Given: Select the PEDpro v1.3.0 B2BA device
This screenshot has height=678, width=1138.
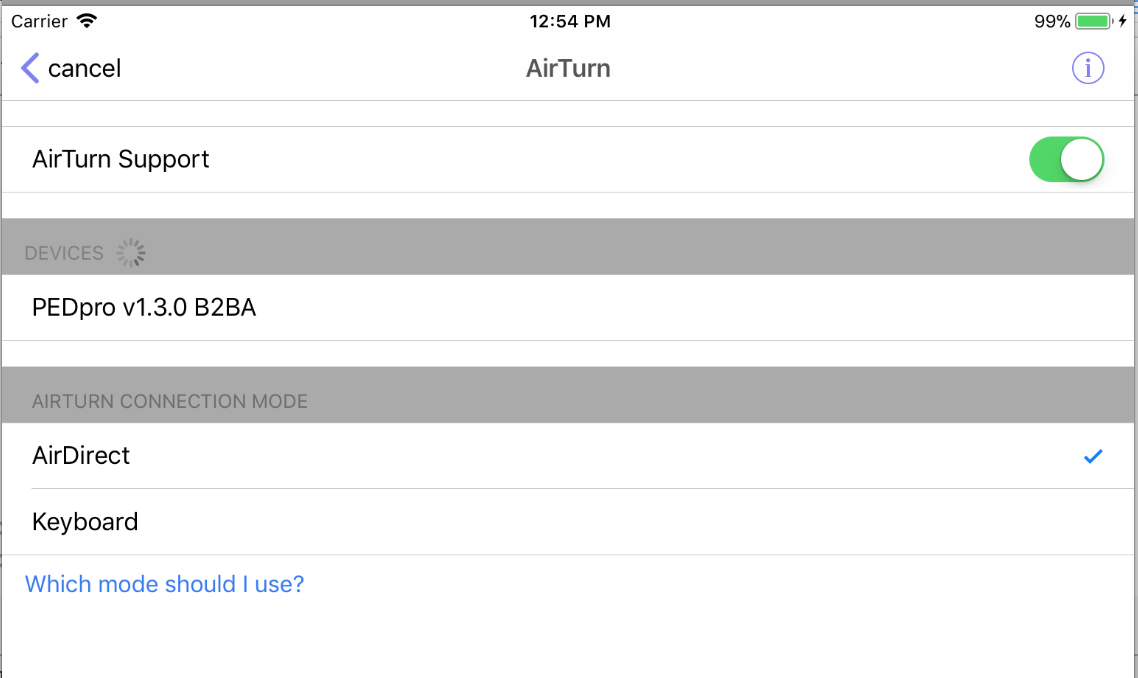Looking at the screenshot, I should click(144, 308).
